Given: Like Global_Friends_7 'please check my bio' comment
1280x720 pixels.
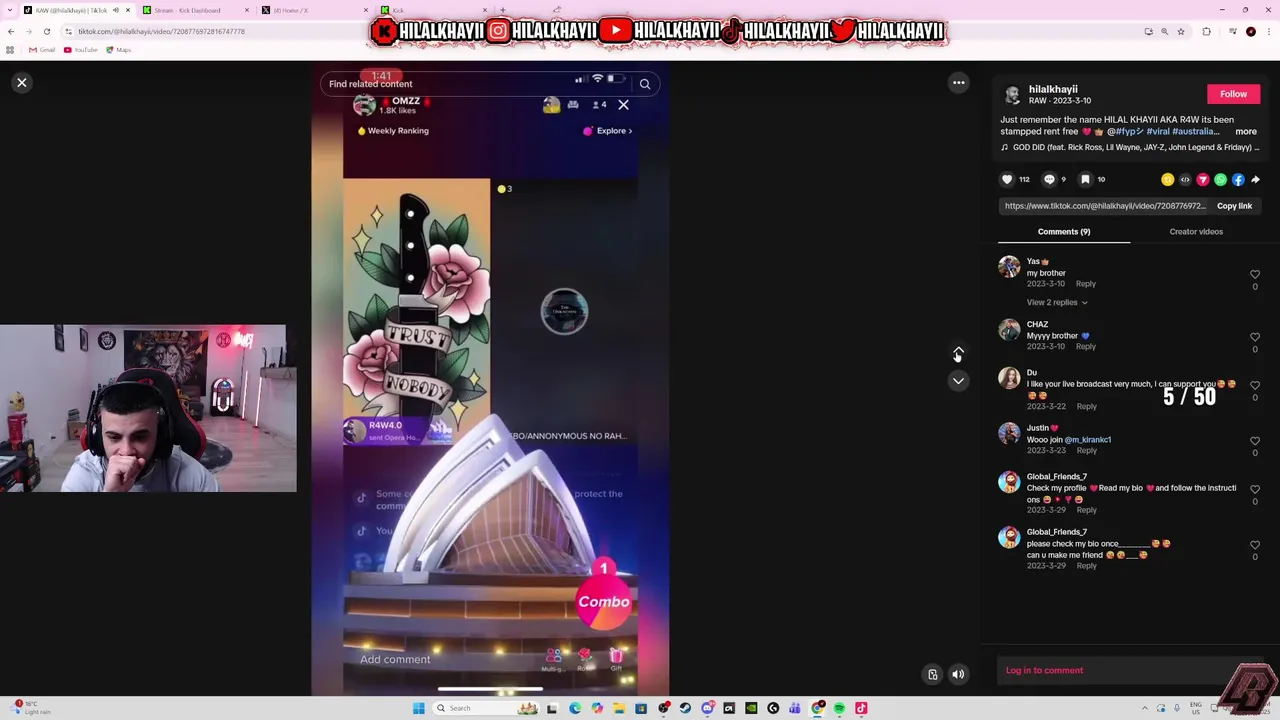Looking at the screenshot, I should click(x=1255, y=545).
